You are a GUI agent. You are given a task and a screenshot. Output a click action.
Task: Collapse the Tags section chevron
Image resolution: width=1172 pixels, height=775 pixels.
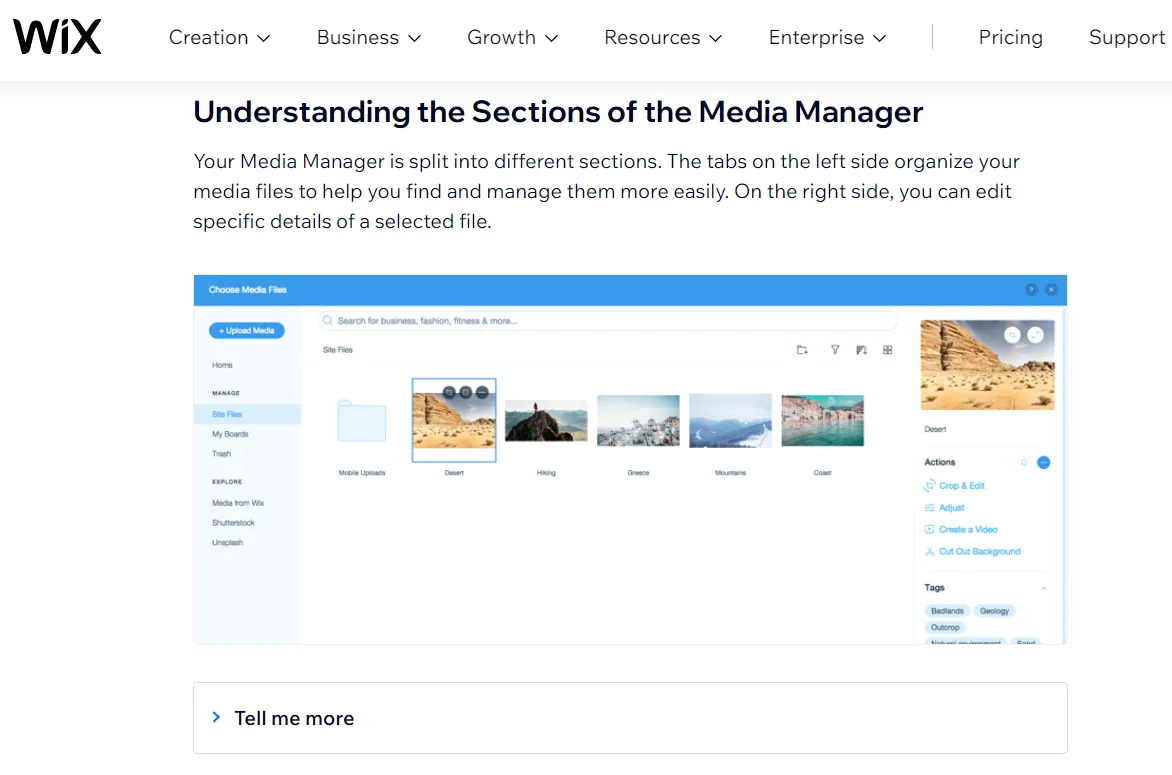[1044, 588]
